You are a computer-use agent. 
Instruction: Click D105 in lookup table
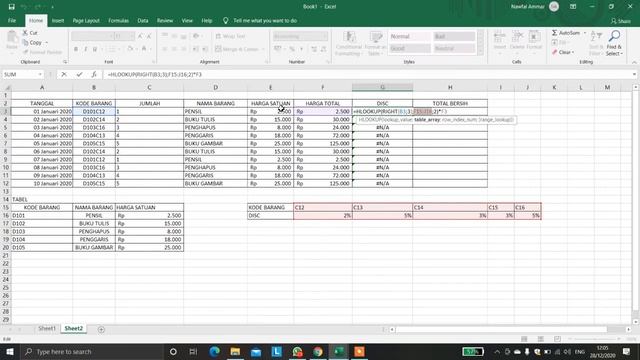tap(42, 247)
